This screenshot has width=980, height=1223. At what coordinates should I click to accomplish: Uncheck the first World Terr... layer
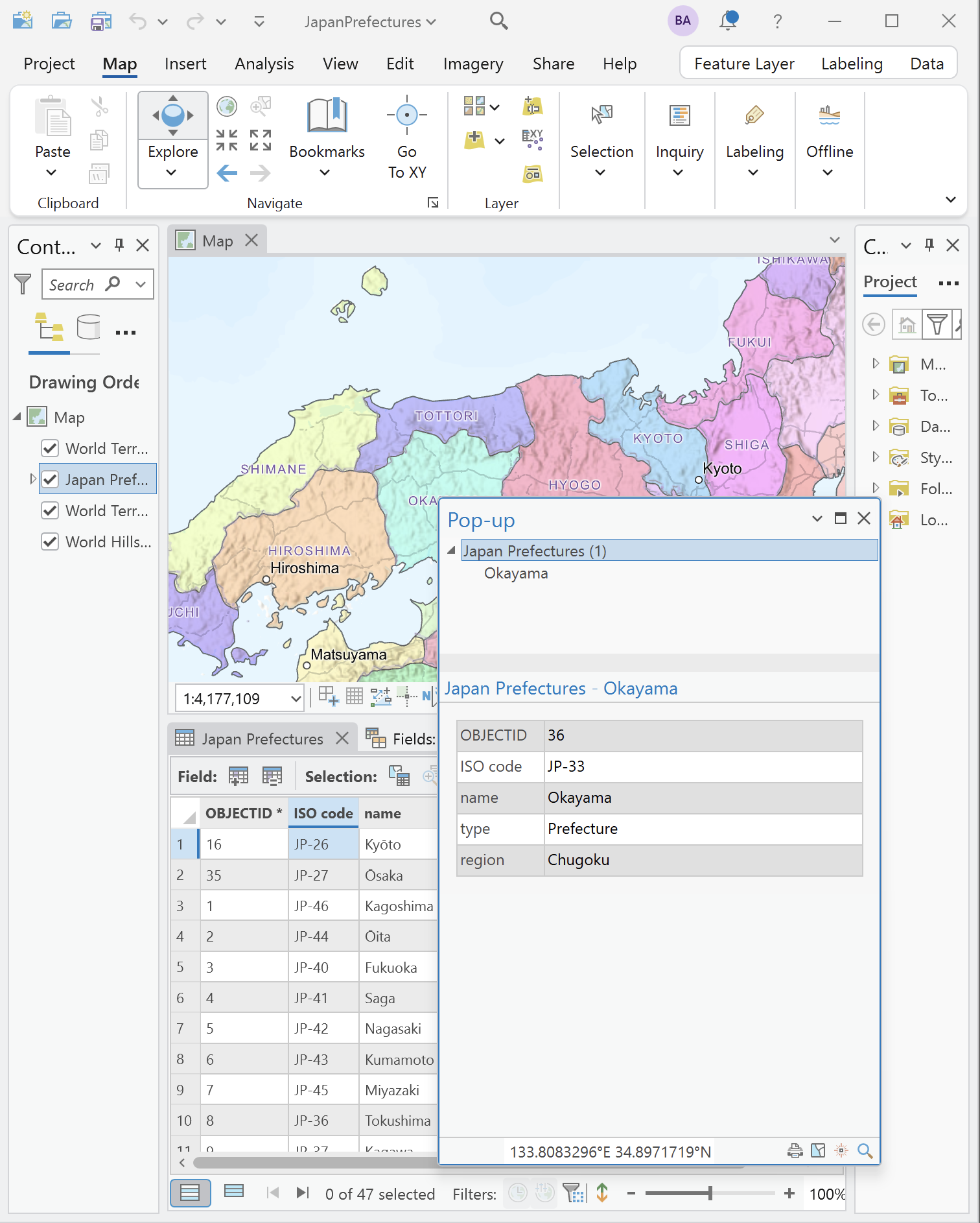tap(50, 448)
